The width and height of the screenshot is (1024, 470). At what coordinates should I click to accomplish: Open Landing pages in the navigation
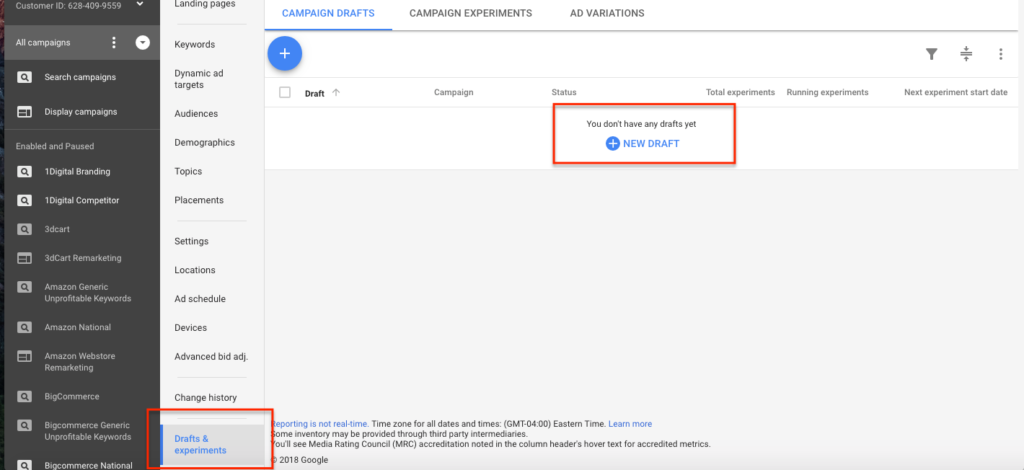205,4
